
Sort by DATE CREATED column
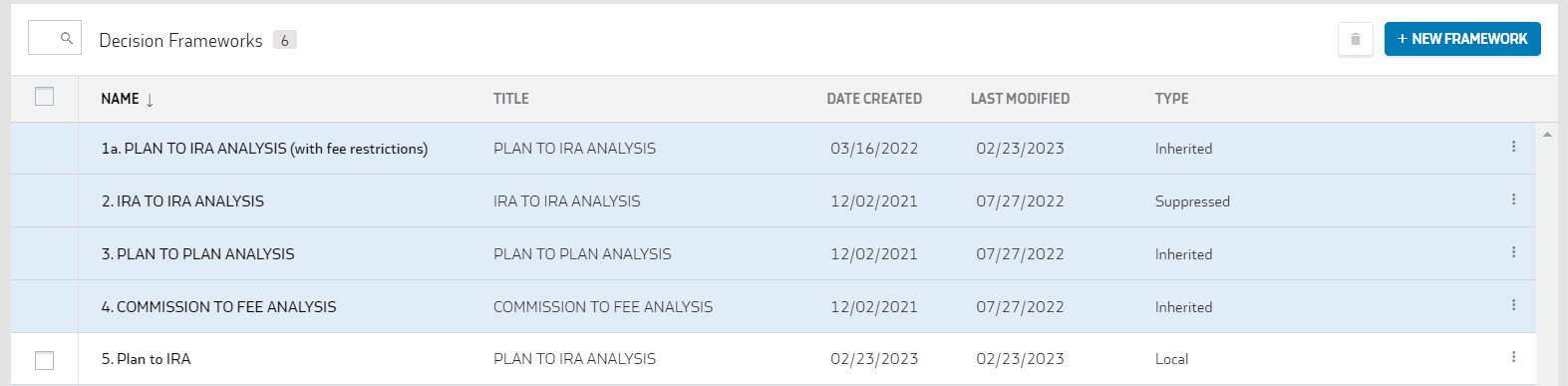click(874, 99)
